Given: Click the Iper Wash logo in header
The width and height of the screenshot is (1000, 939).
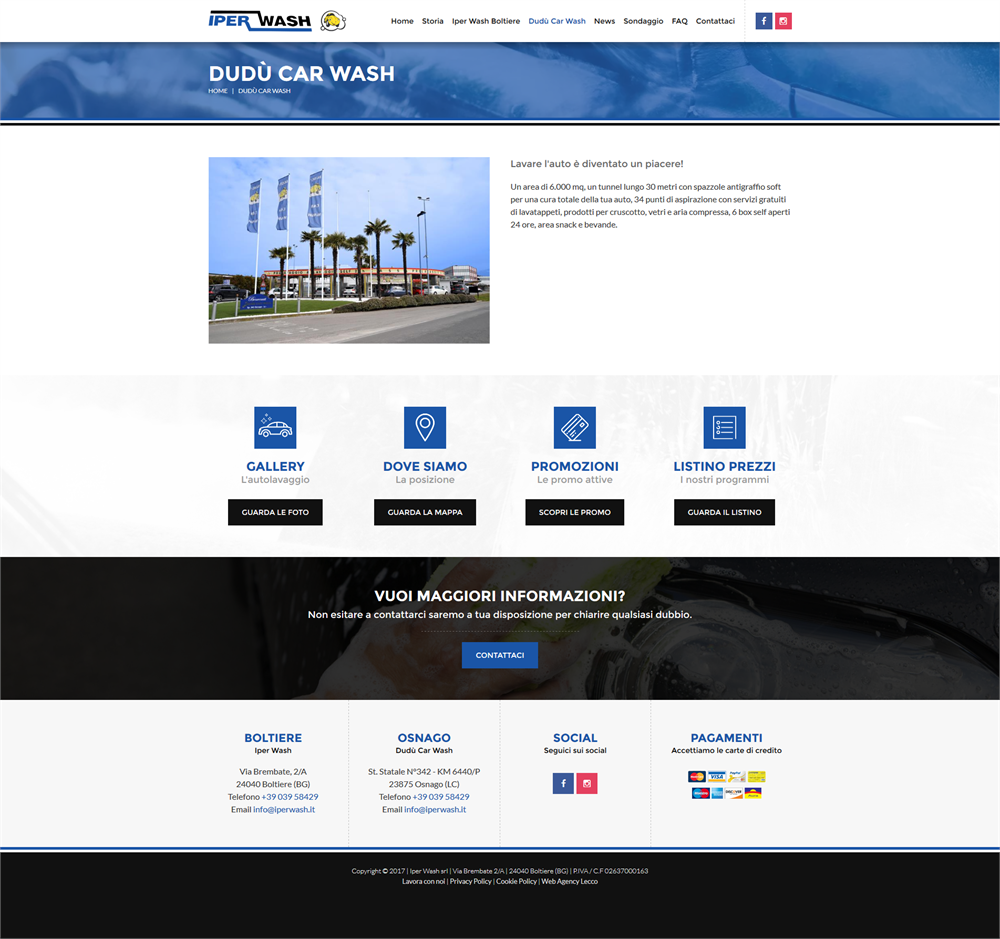Looking at the screenshot, I should click(260, 21).
